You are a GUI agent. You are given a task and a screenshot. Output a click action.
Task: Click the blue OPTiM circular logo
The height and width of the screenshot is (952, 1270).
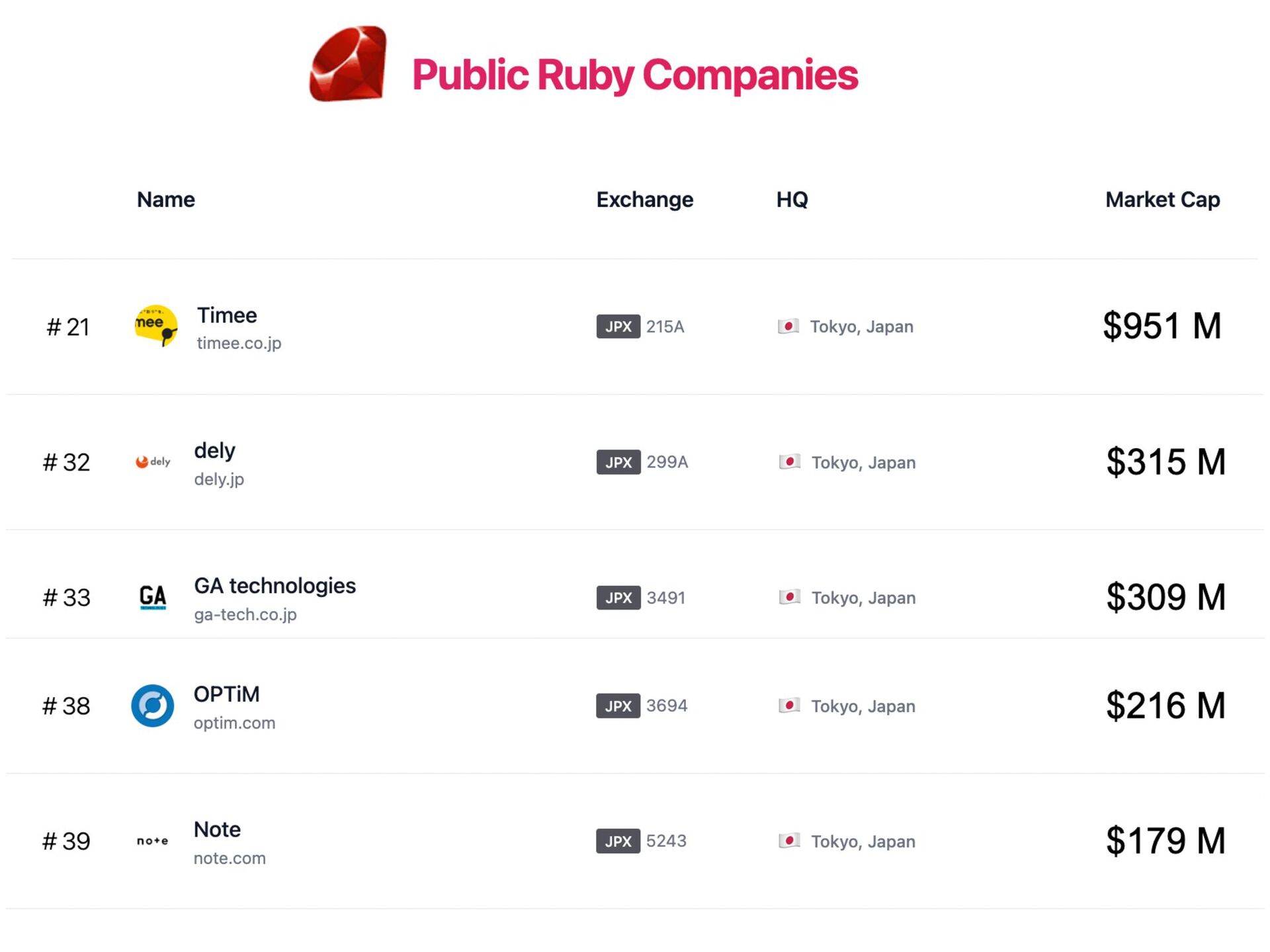(x=153, y=705)
